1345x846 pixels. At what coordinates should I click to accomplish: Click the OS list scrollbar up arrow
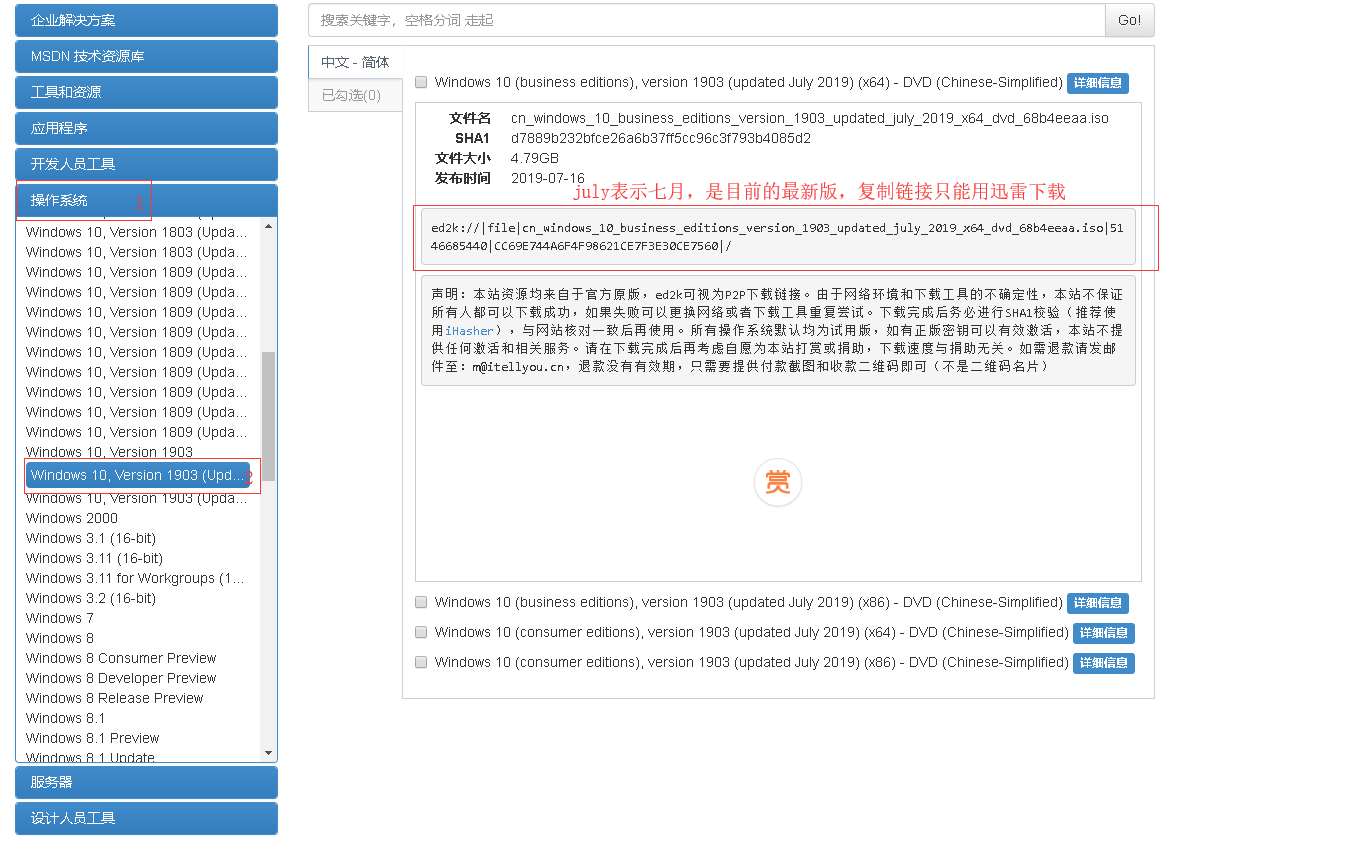(268, 226)
